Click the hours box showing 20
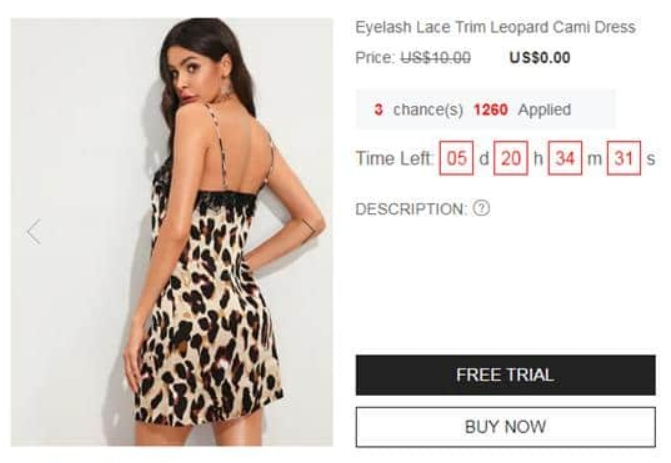This screenshot has height=463, width=671. [x=511, y=158]
